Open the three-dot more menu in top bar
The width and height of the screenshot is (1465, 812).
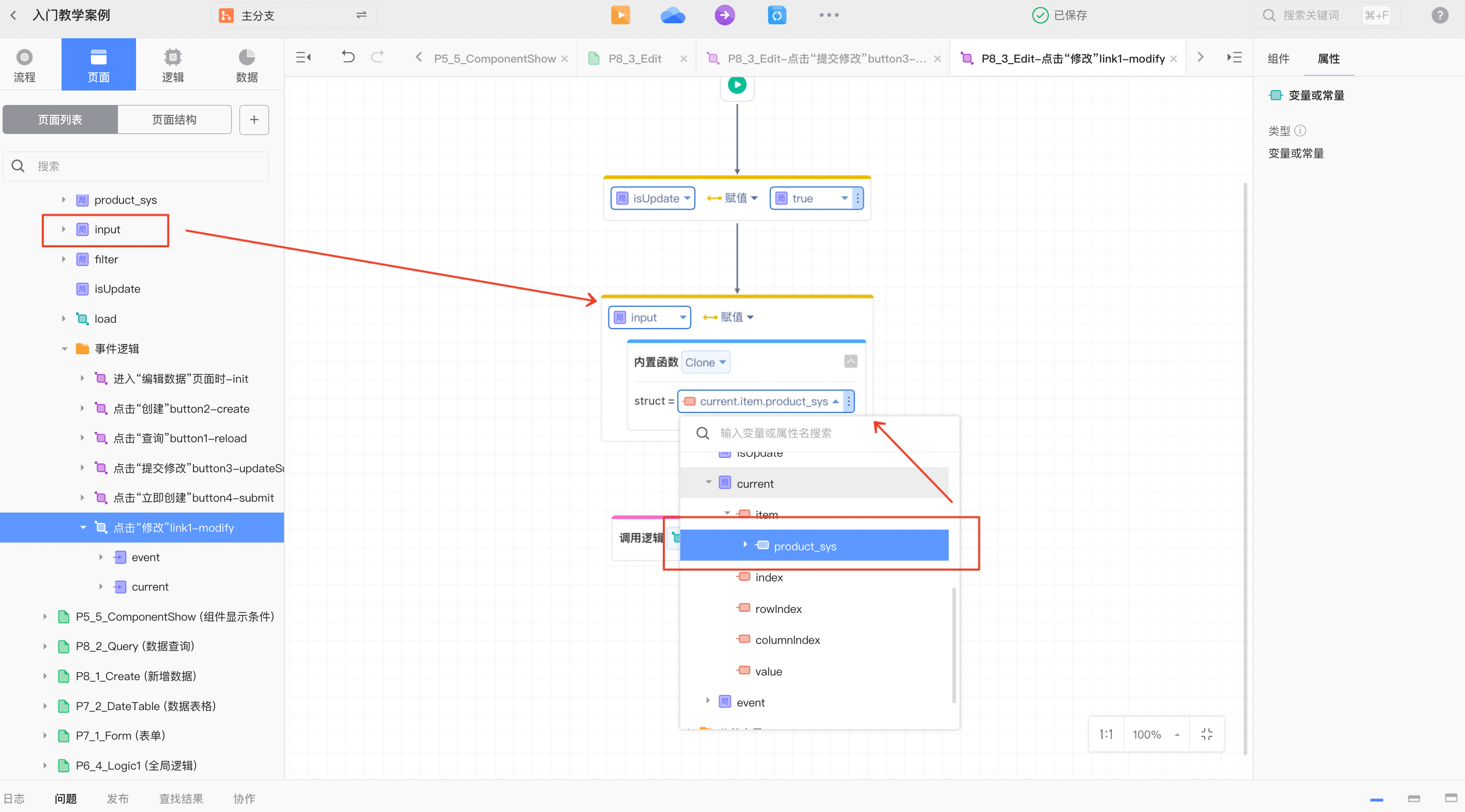[x=829, y=16]
